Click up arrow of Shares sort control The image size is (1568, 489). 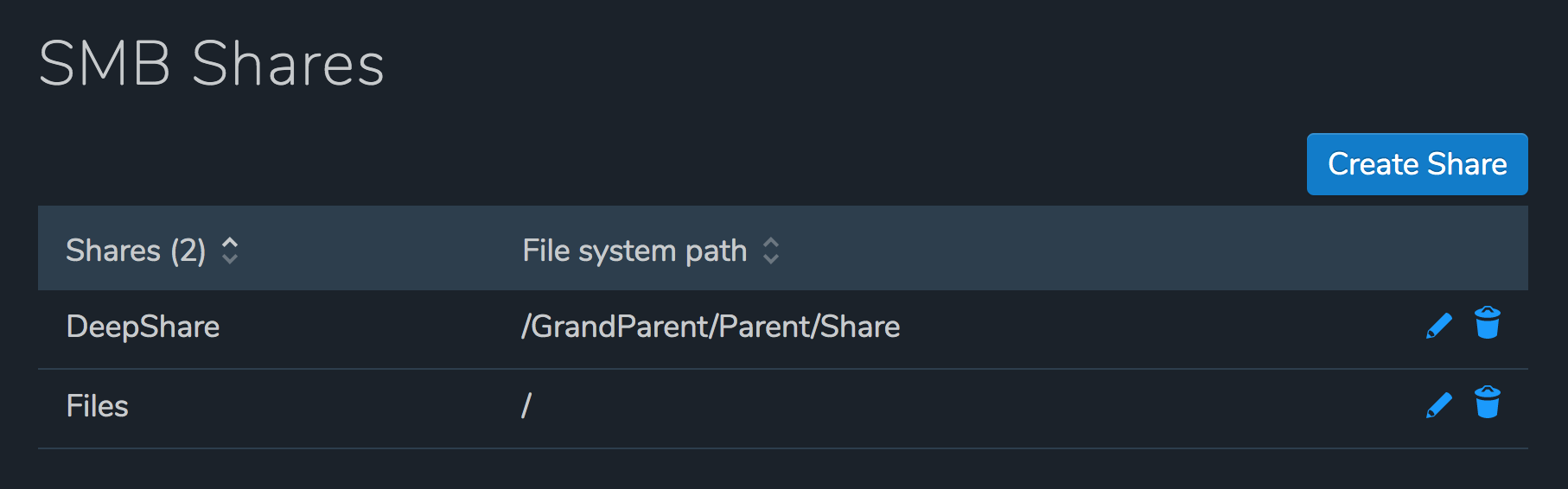click(230, 243)
